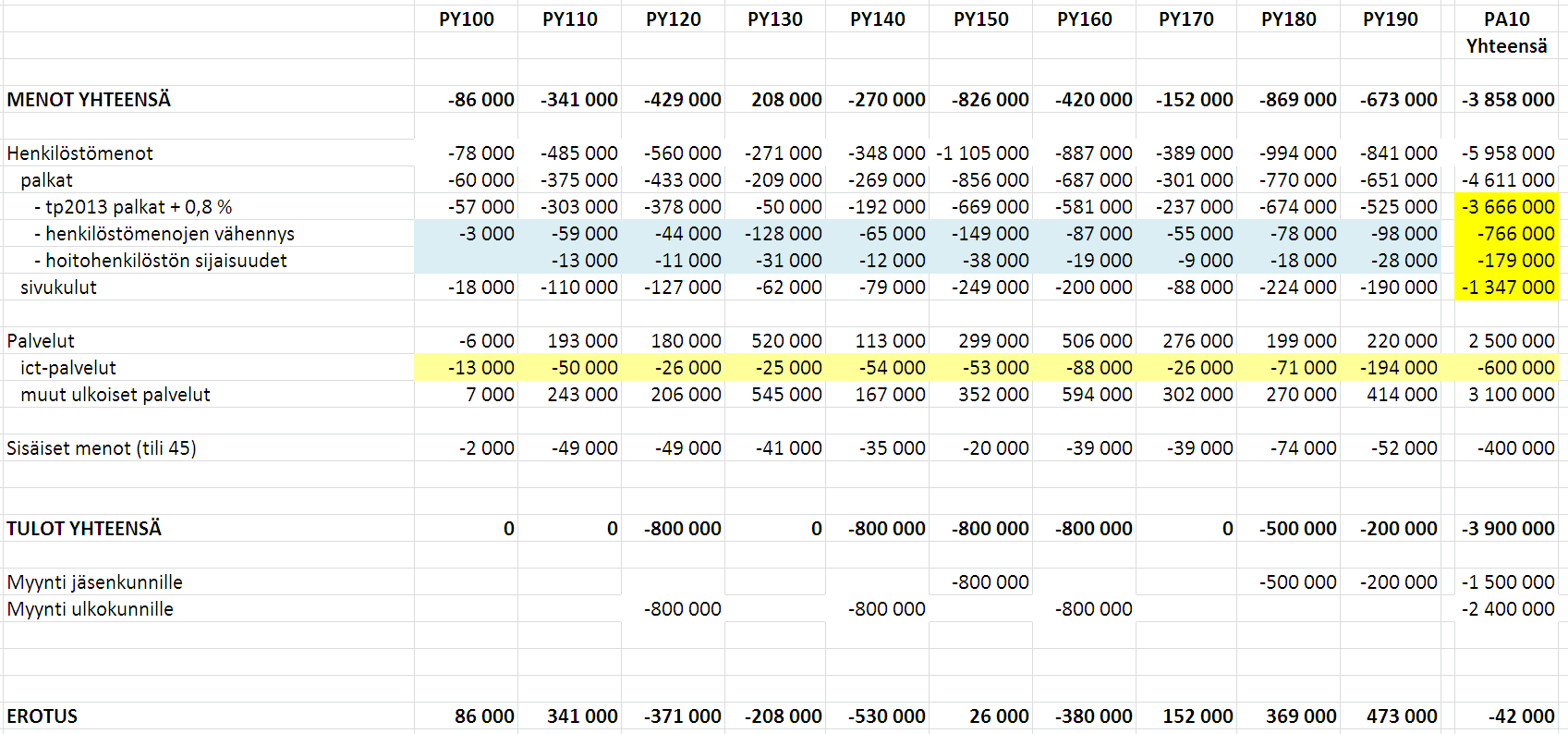
Task: Select the MENOT YHTEENSÄ row label
Action: point(89,100)
